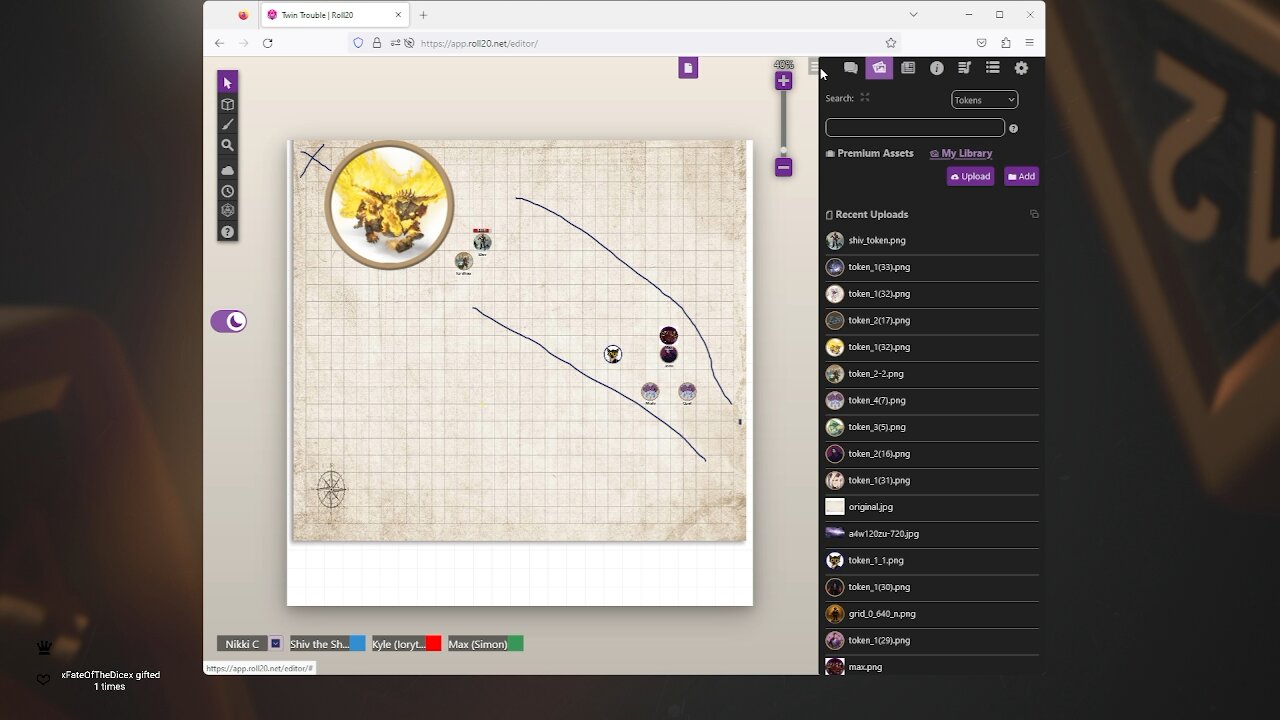The height and width of the screenshot is (720, 1280).
Task: Click the Nikki C player name
Action: coord(242,644)
